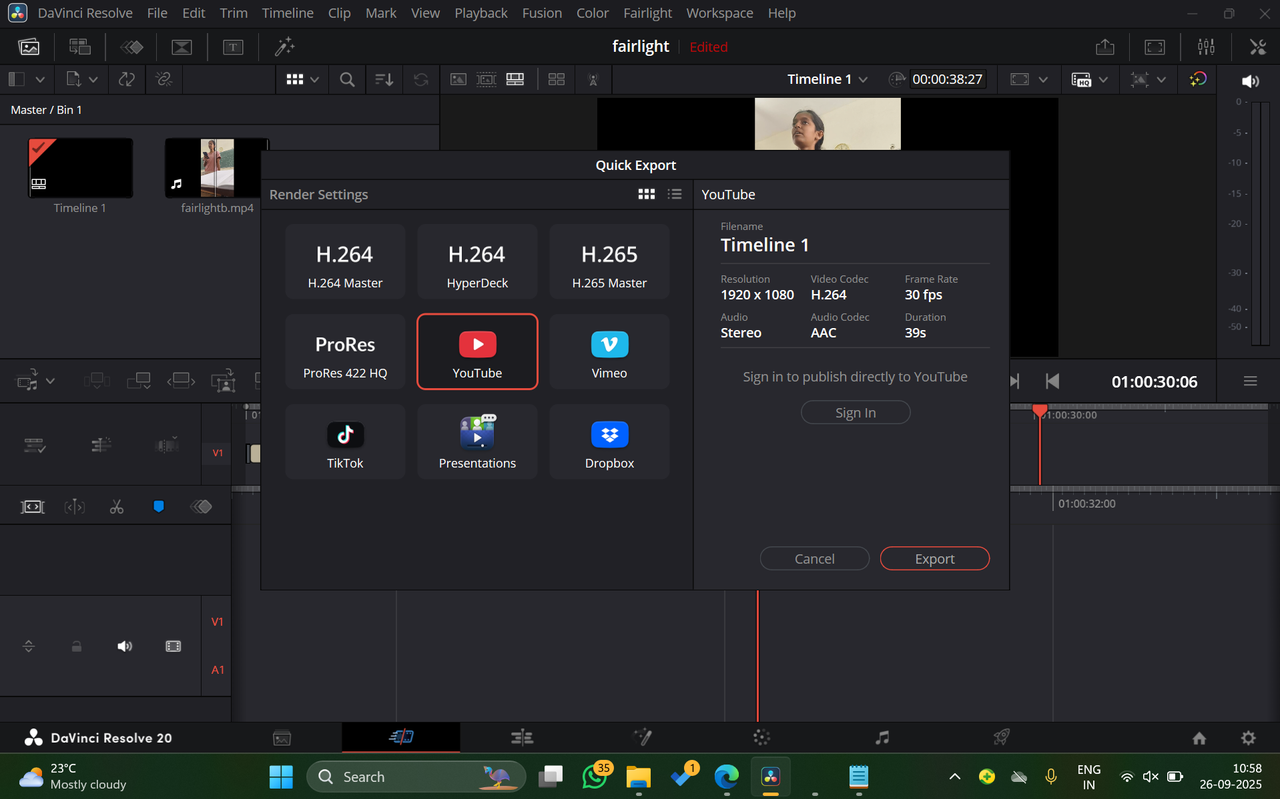
Task: Switch to the Deliver page rocket icon
Action: coord(1001,737)
